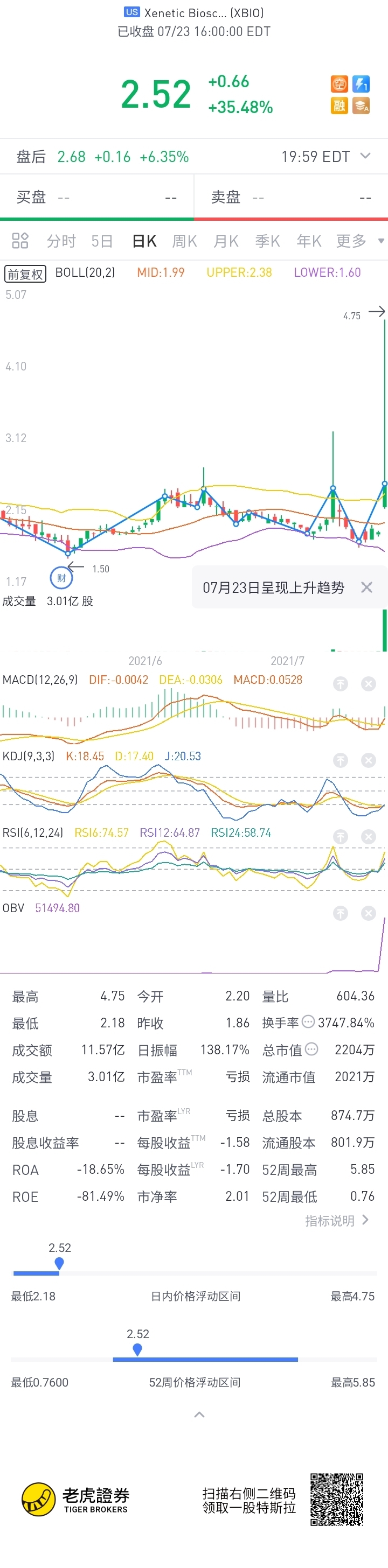Remove the OBV indicator panel
This screenshot has width=388, height=1568.
coord(369,913)
